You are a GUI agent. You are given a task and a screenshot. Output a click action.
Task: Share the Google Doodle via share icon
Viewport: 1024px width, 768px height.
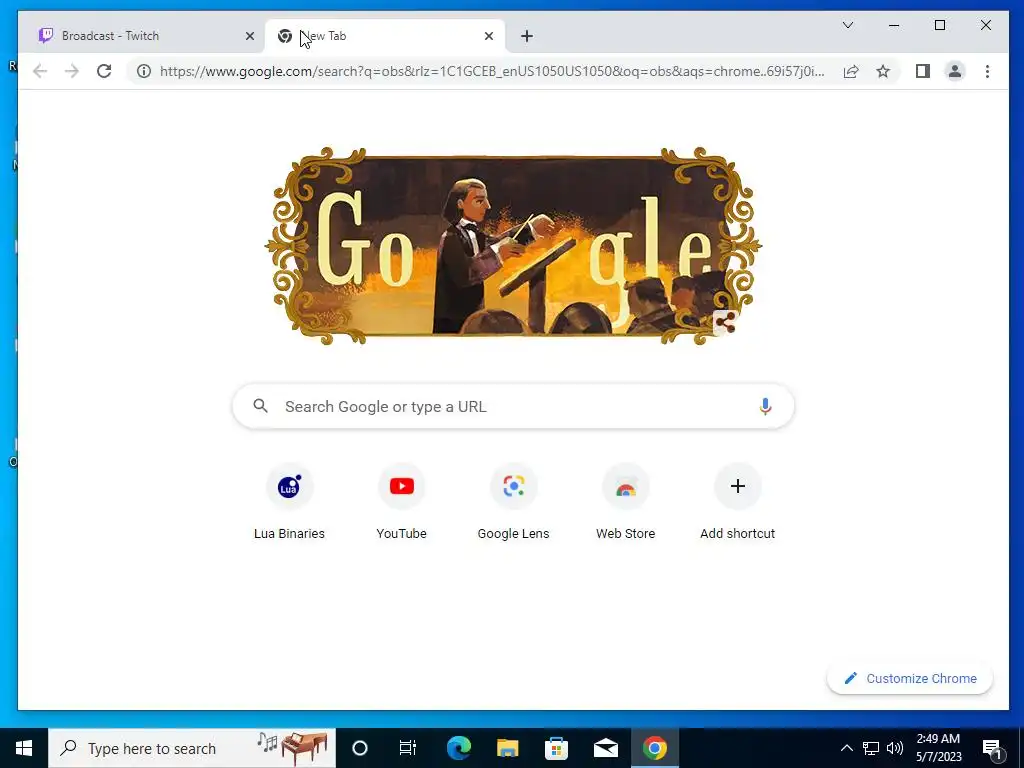pos(725,323)
